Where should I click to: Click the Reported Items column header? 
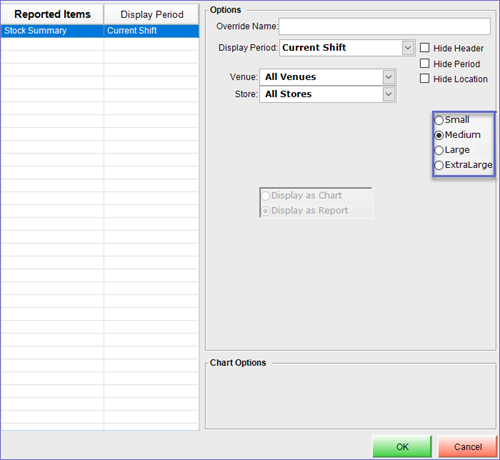point(52,14)
